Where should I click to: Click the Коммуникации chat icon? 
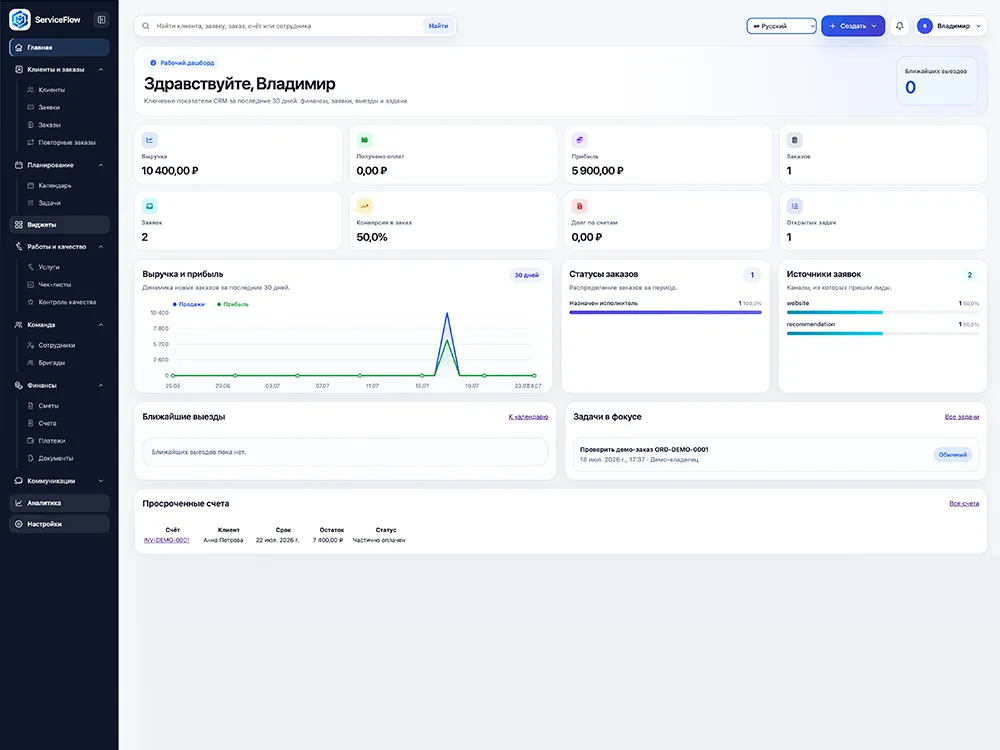18,481
